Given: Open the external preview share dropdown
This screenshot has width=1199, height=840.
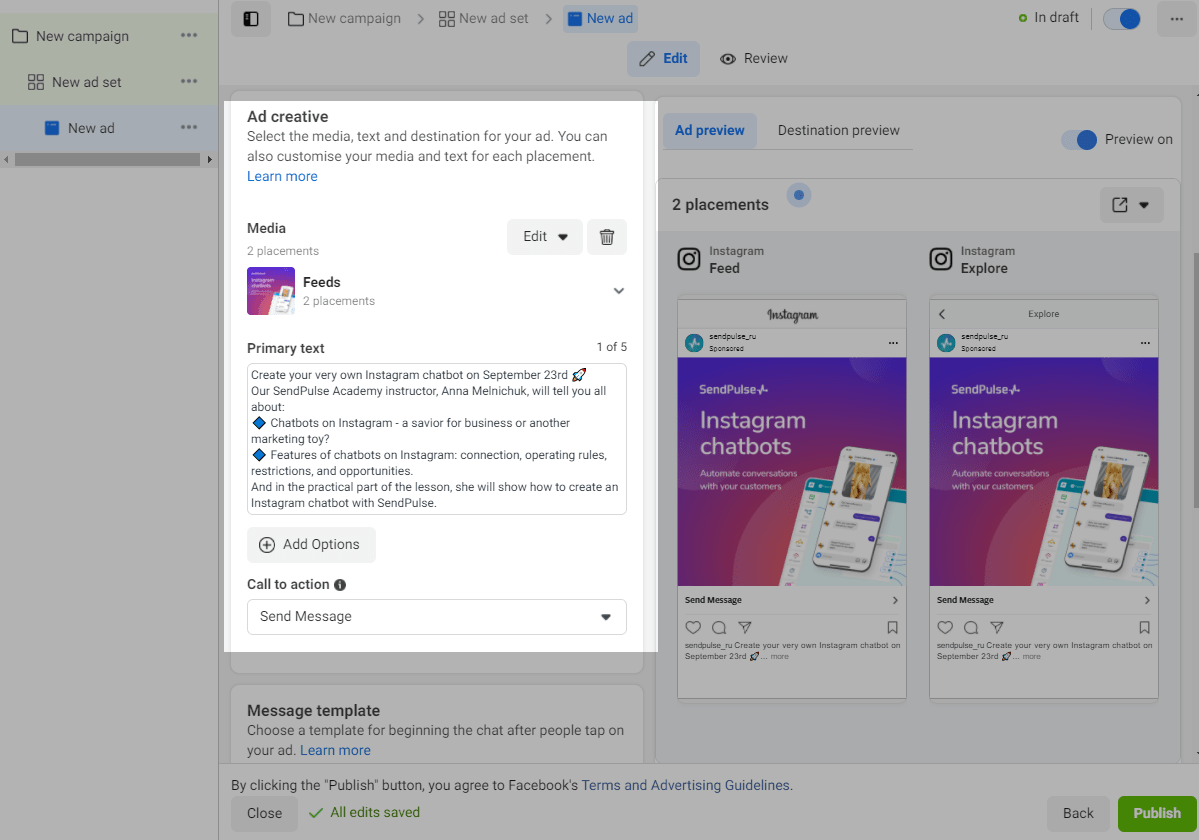Looking at the screenshot, I should point(1131,205).
